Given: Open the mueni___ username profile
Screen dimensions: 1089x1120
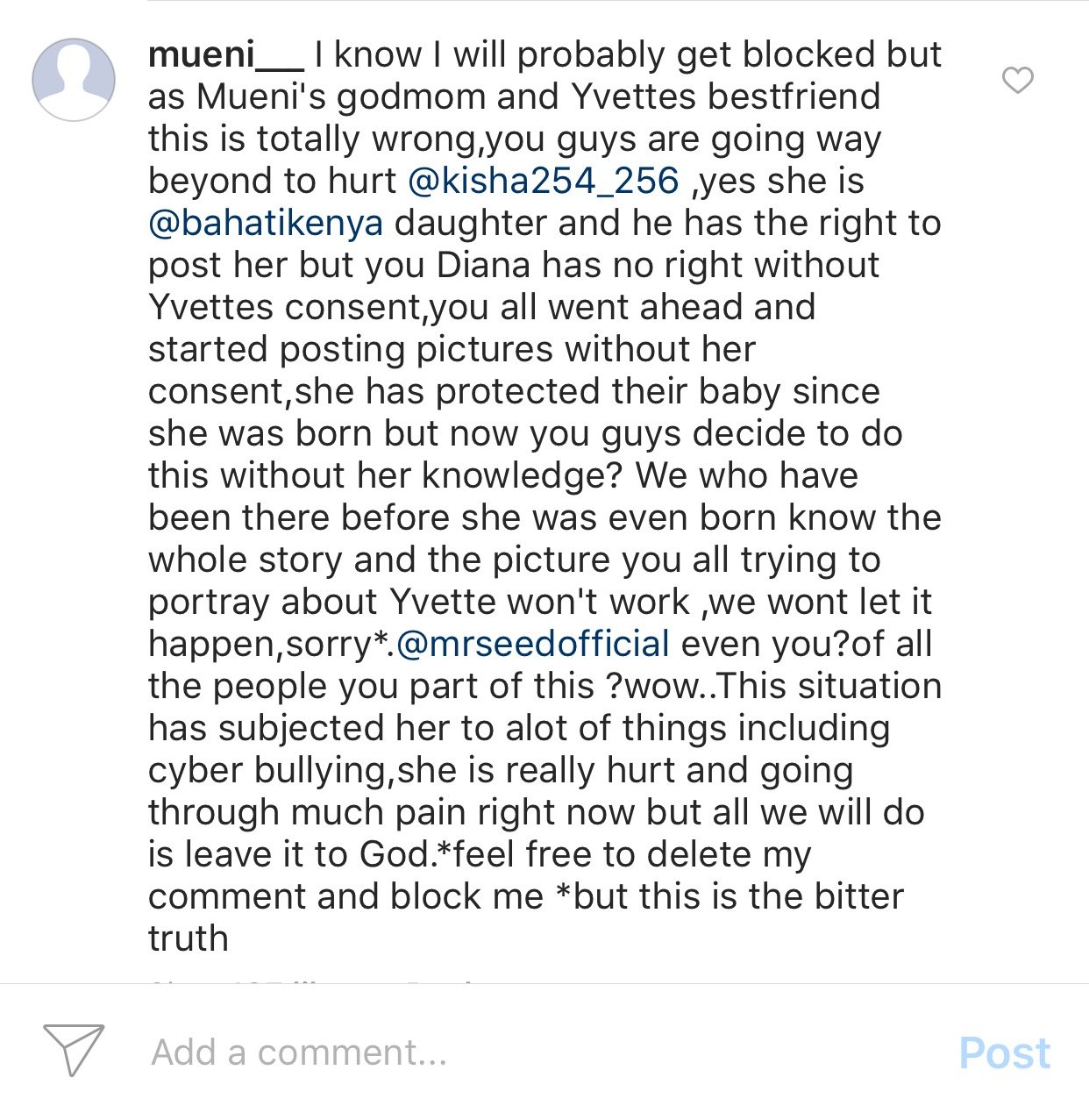Looking at the screenshot, I should tap(226, 55).
